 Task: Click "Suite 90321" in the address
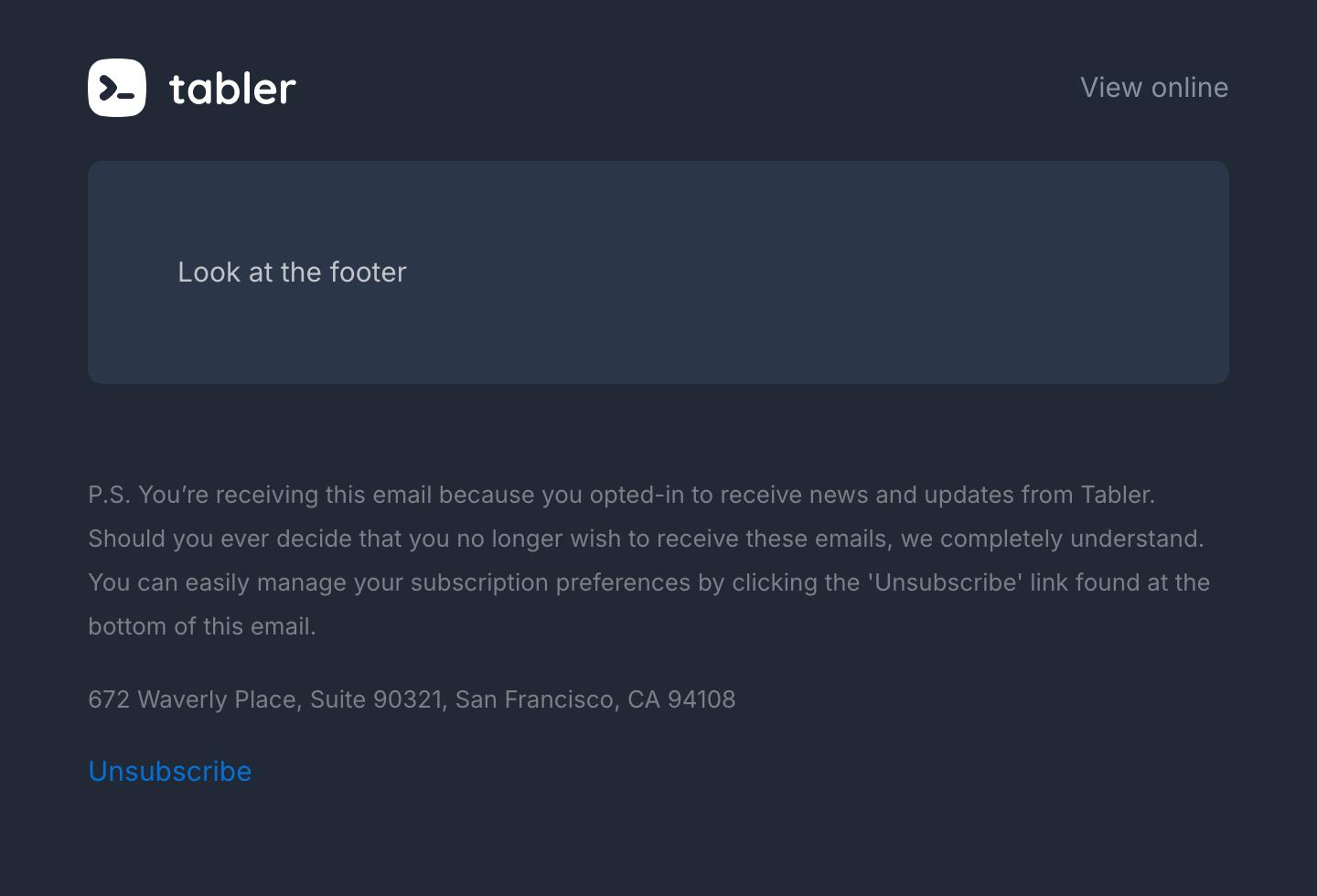376,699
